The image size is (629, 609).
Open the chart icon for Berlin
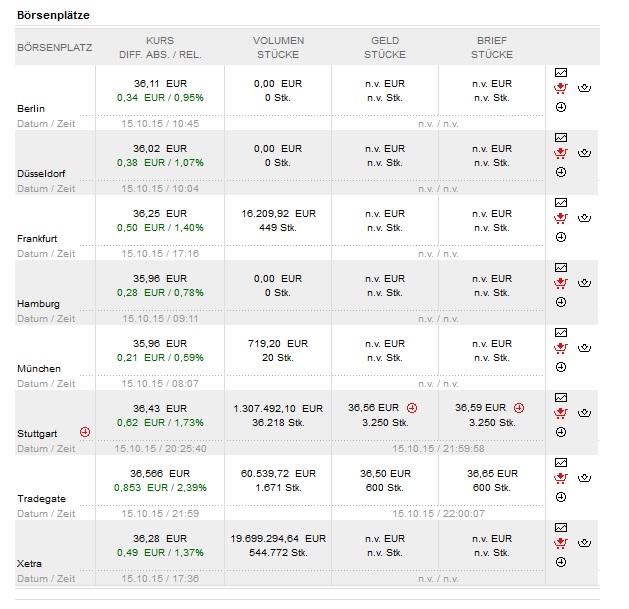pos(560,72)
